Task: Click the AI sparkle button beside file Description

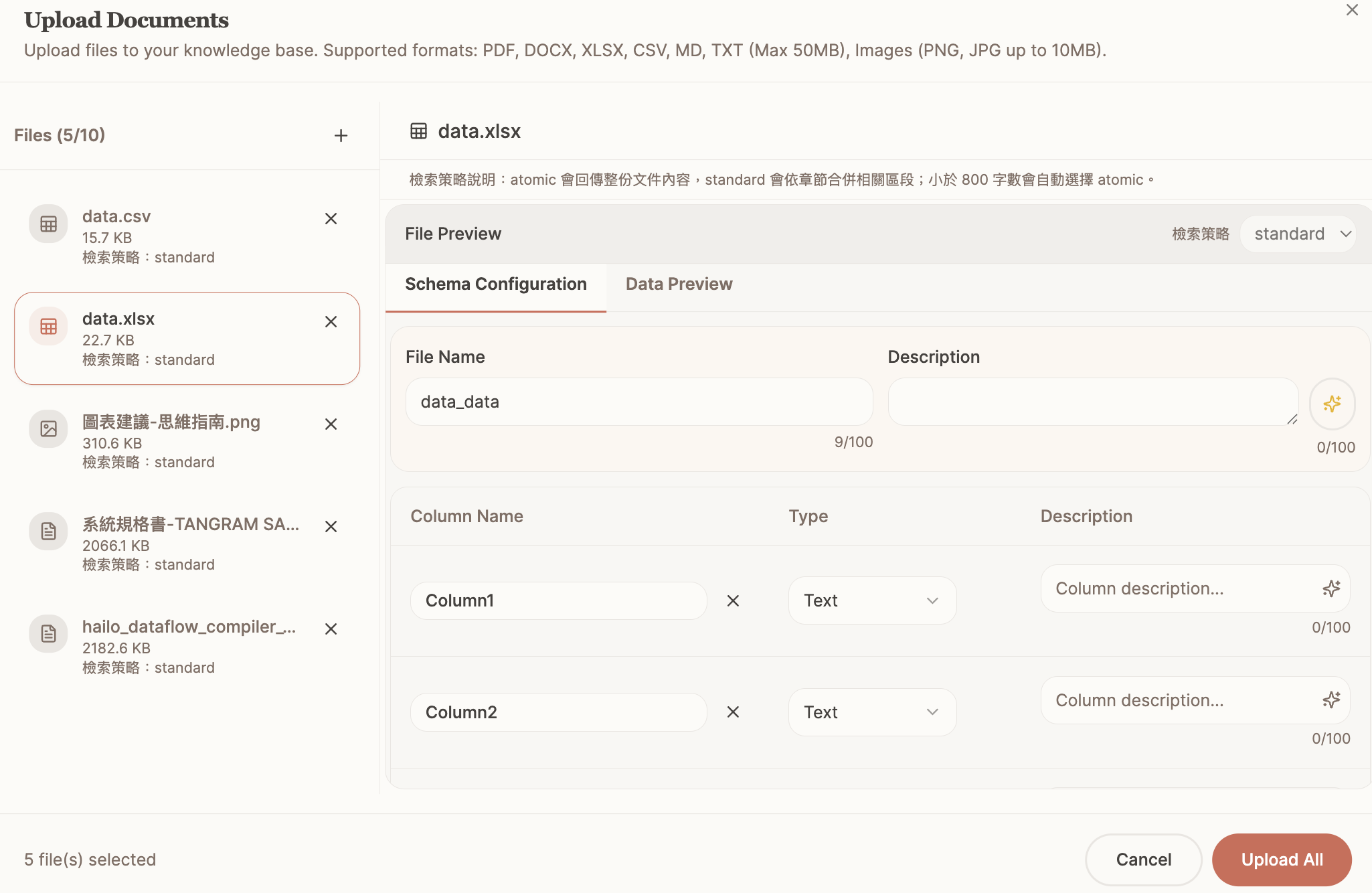Action: pyautogui.click(x=1332, y=404)
